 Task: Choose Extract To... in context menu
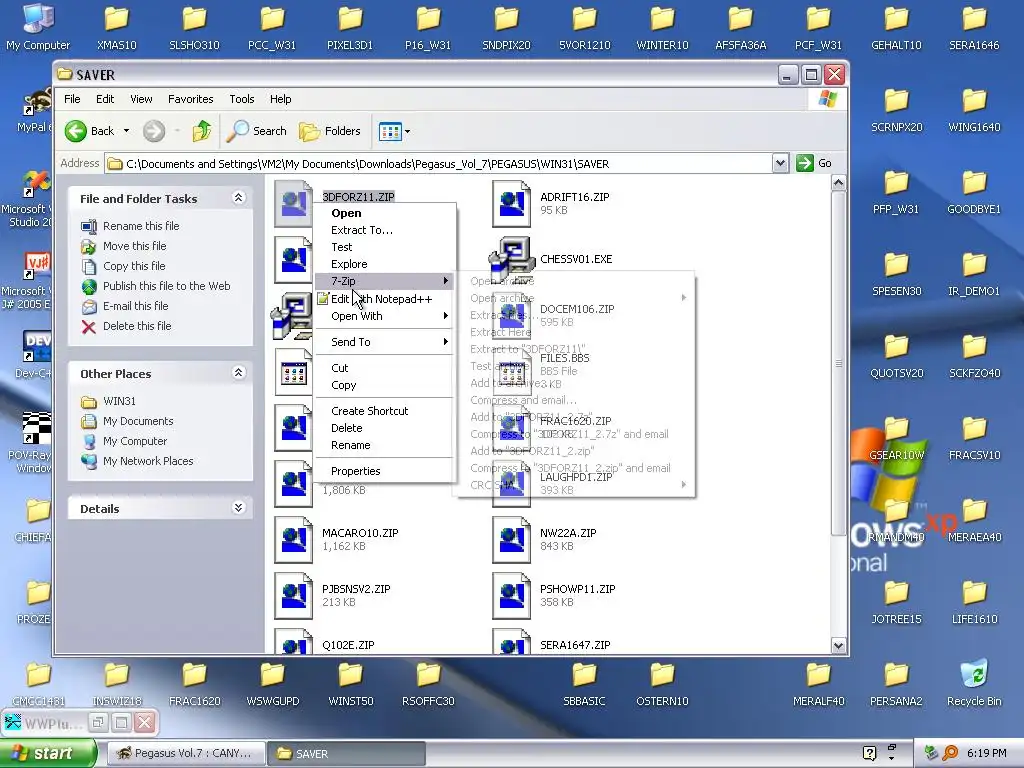pos(384,230)
